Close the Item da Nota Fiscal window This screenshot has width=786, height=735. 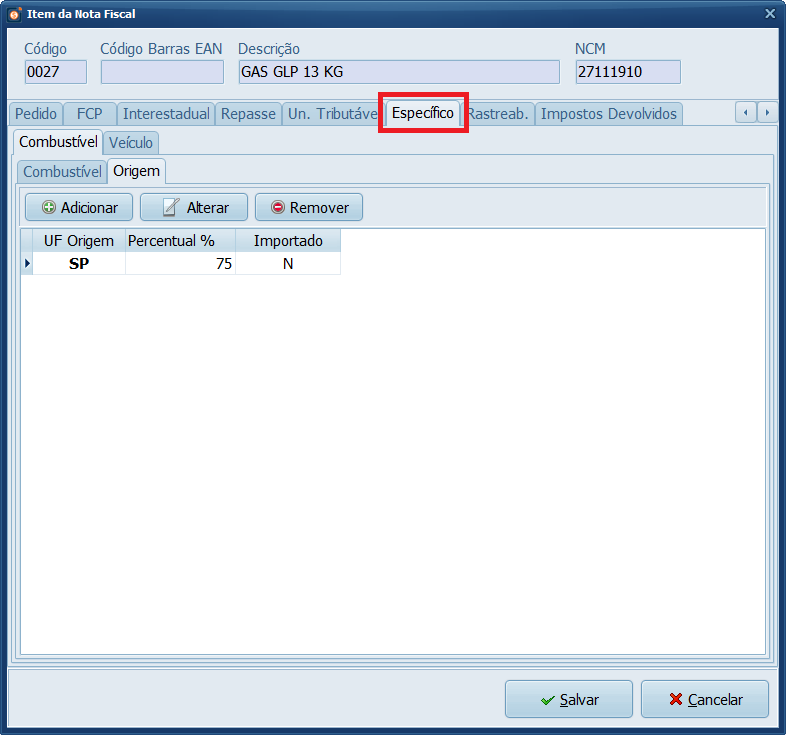769,14
